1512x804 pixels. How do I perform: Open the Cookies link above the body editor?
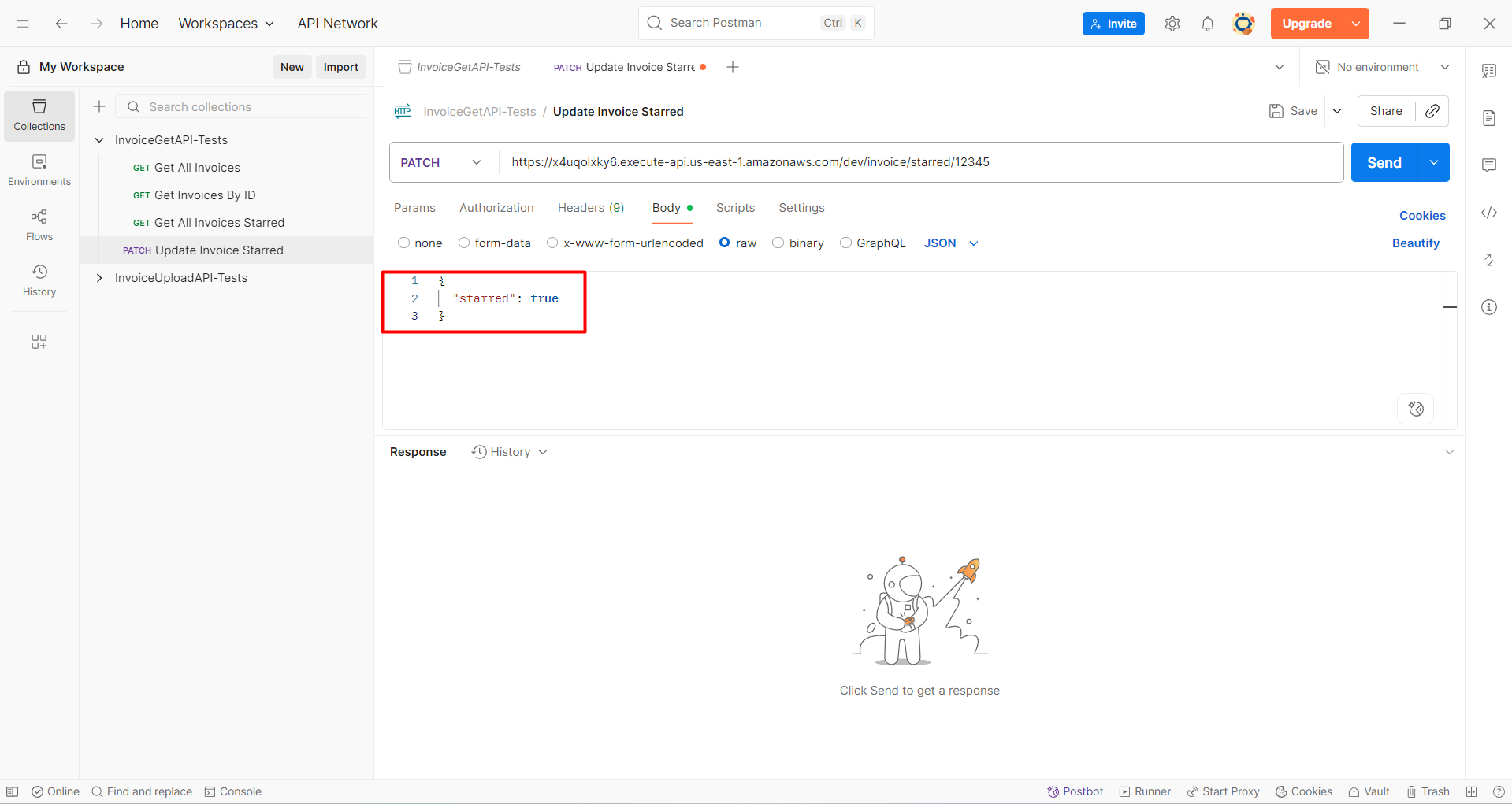pyautogui.click(x=1421, y=215)
